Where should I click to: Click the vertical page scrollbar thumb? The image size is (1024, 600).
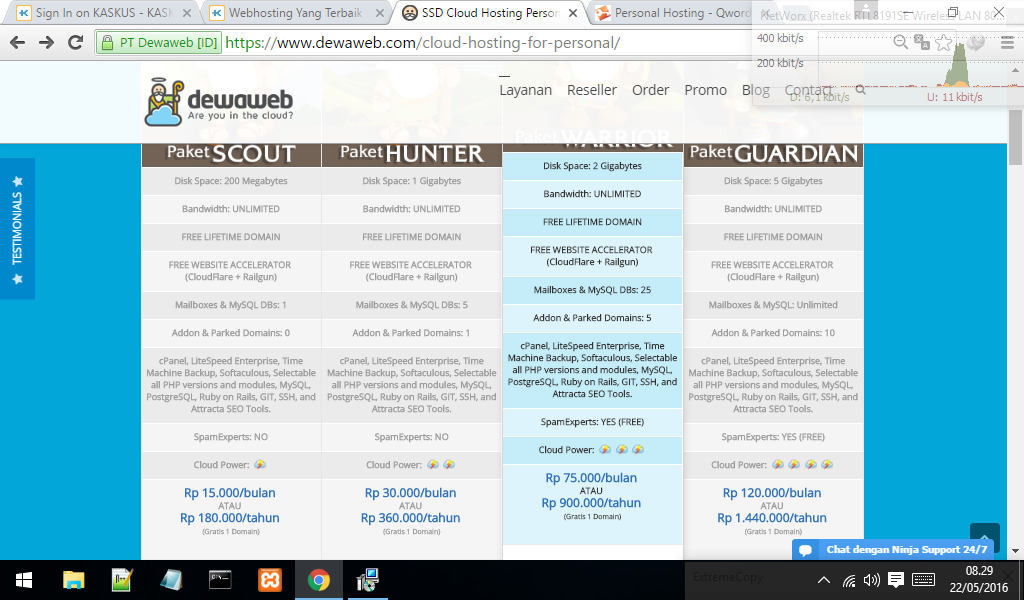1016,137
